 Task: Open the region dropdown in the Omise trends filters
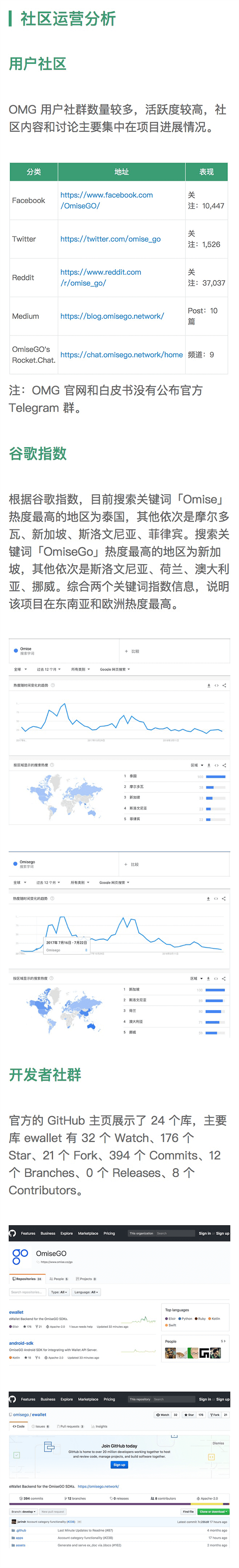[x=20, y=670]
